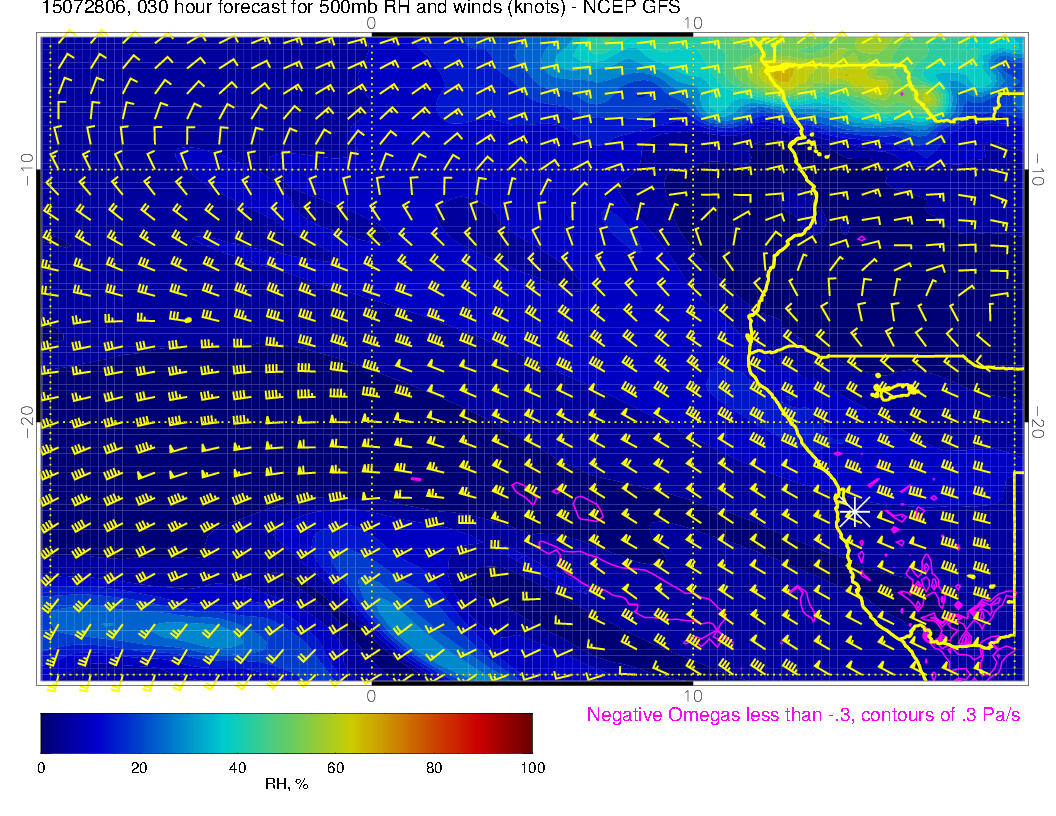The height and width of the screenshot is (816, 1056).
Task: Click the yellow island outline east of the coast
Action: coord(895,389)
